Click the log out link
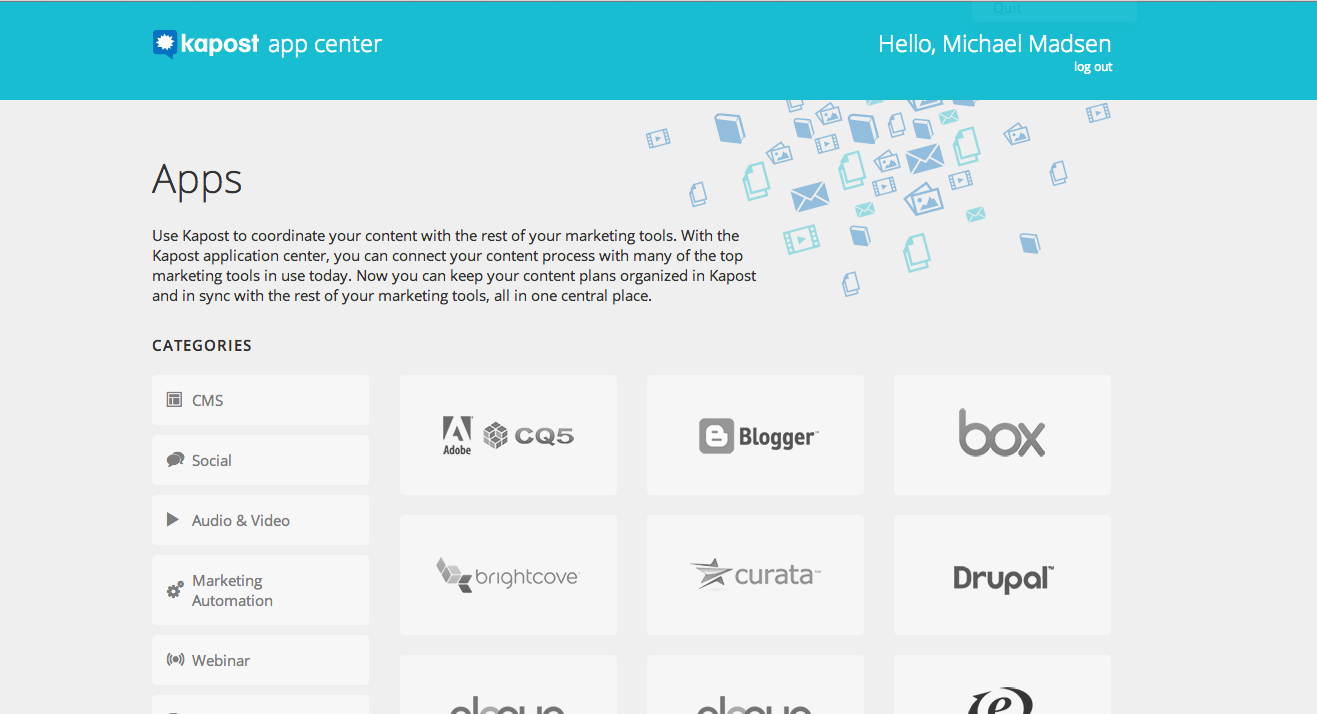Image resolution: width=1317 pixels, height=714 pixels. pyautogui.click(x=1093, y=67)
